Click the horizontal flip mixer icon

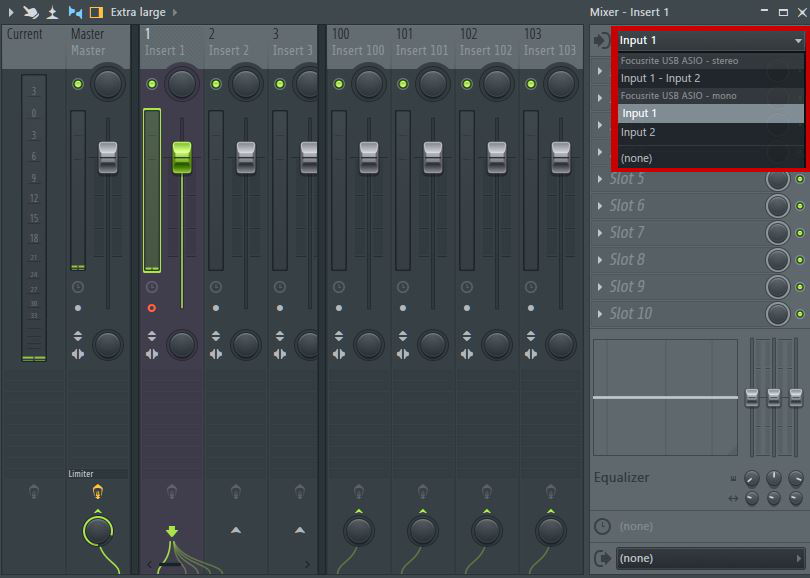(x=75, y=12)
